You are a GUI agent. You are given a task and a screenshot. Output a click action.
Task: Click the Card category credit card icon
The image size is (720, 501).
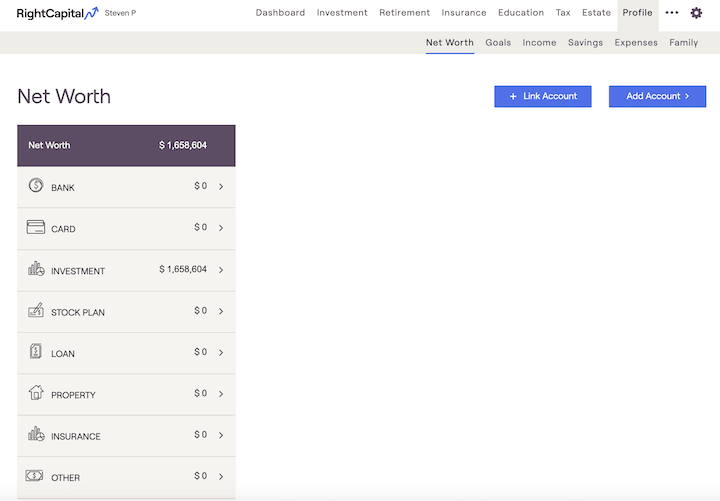coord(36,227)
